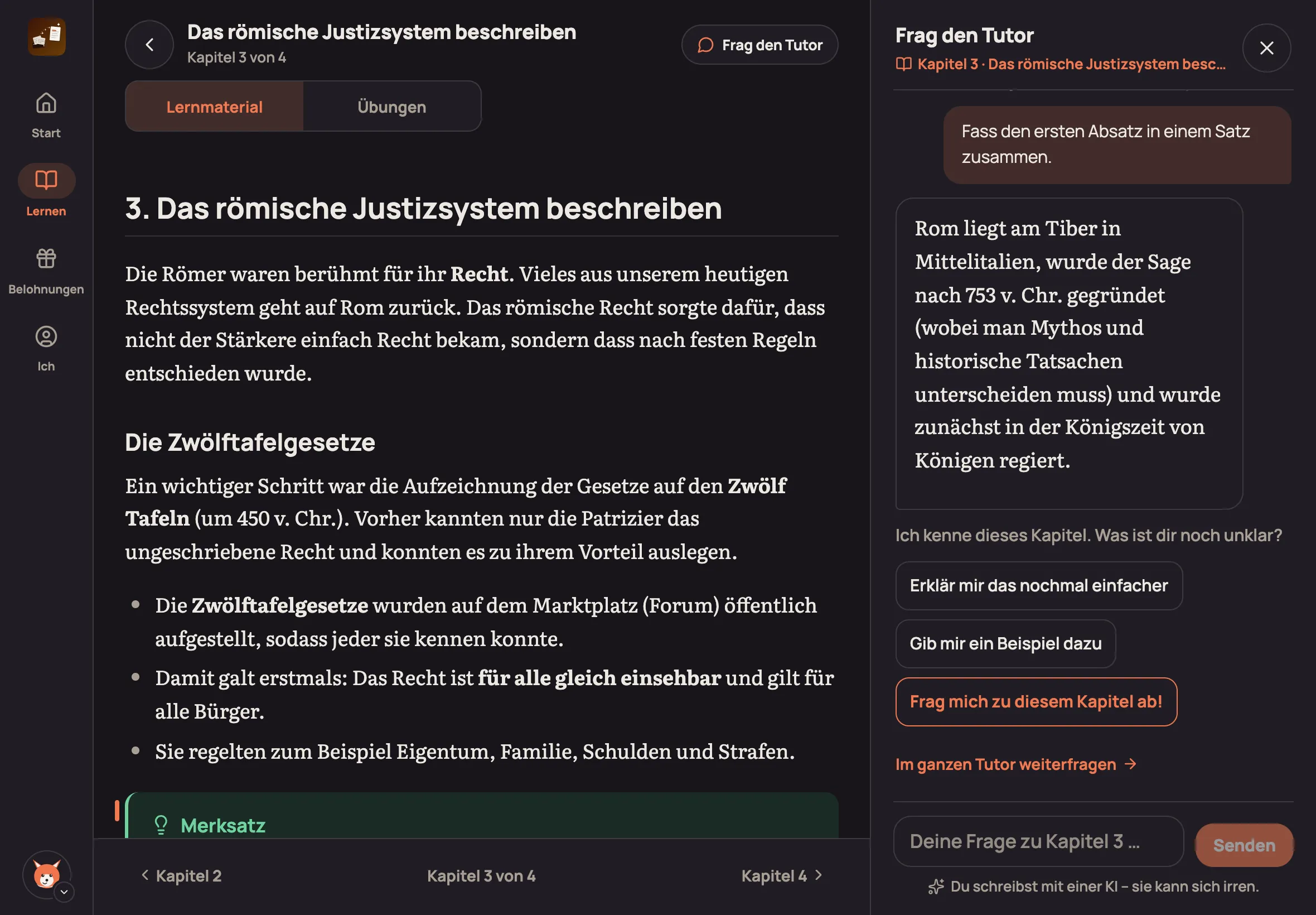Switch to the Übungen tab
The image size is (1316, 915).
[392, 107]
